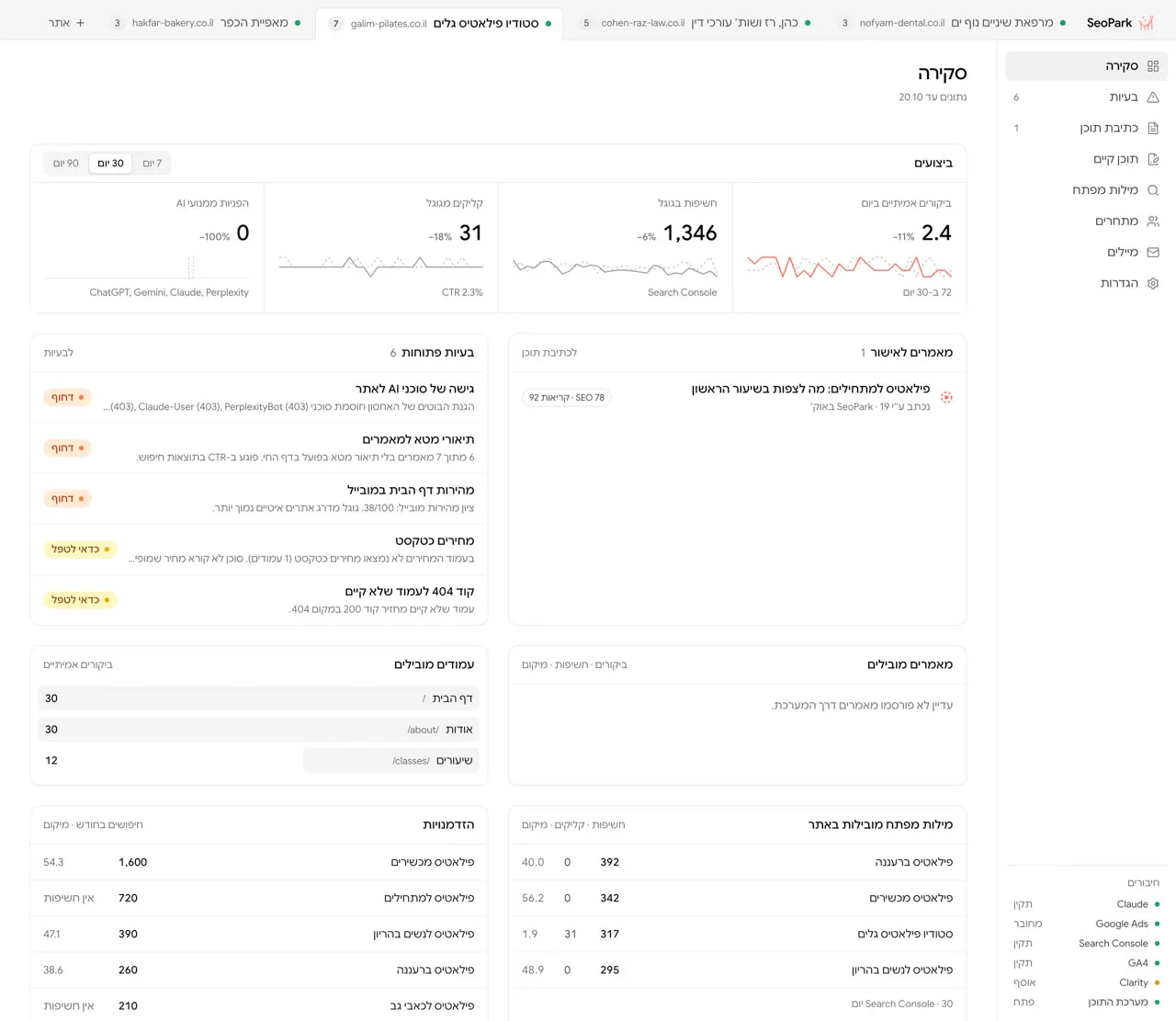Open the issue תיאורי מטא למאמרים
The image size is (1176, 1021).
coord(259,448)
